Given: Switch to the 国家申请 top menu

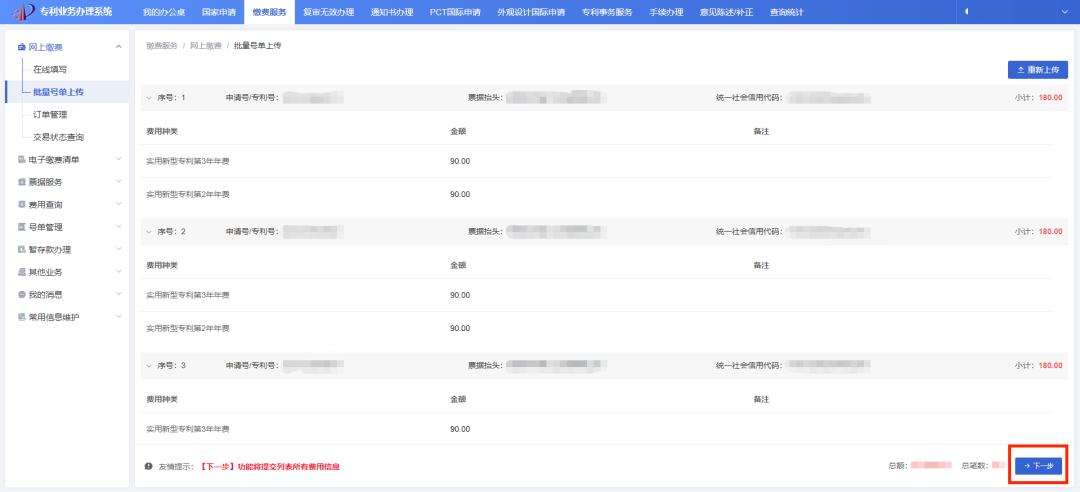Looking at the screenshot, I should click(218, 12).
